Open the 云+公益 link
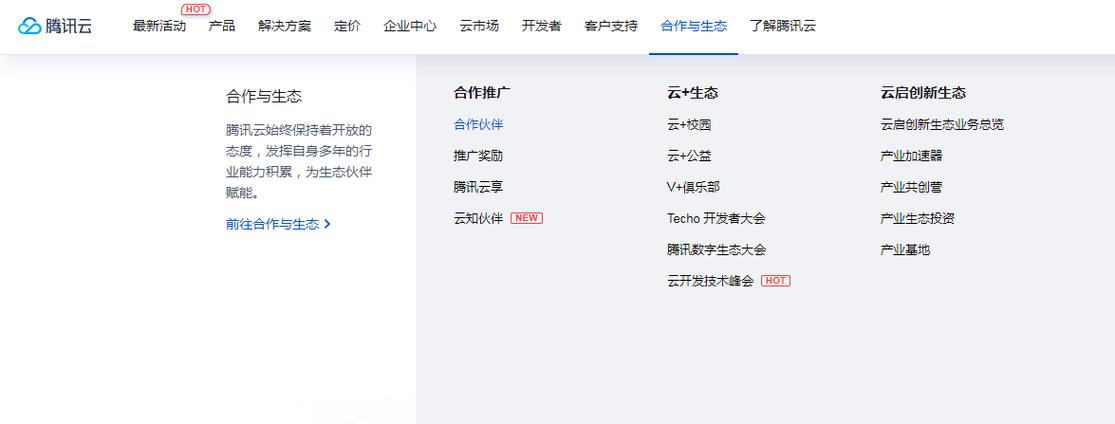This screenshot has width=1115, height=424. (689, 156)
